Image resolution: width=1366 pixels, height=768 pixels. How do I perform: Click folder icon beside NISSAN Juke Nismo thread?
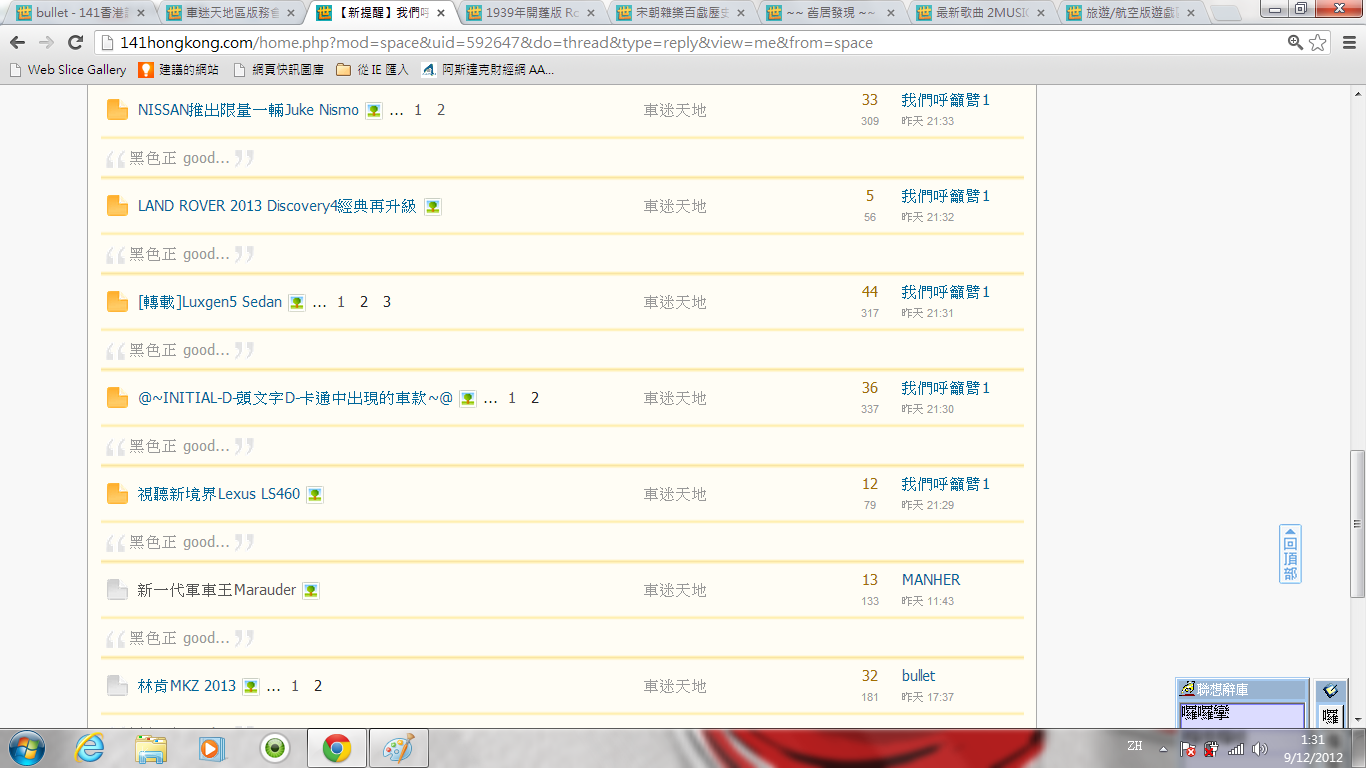(x=117, y=110)
